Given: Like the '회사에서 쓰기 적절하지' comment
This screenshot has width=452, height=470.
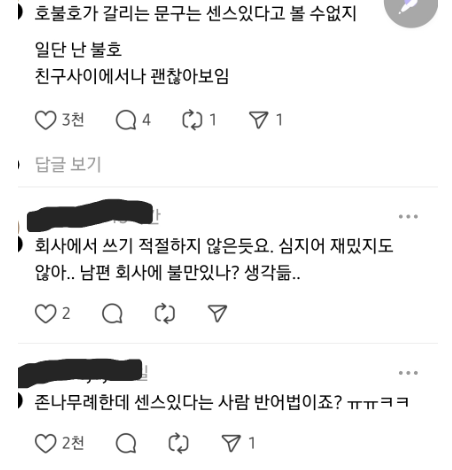Looking at the screenshot, I should point(45,314).
